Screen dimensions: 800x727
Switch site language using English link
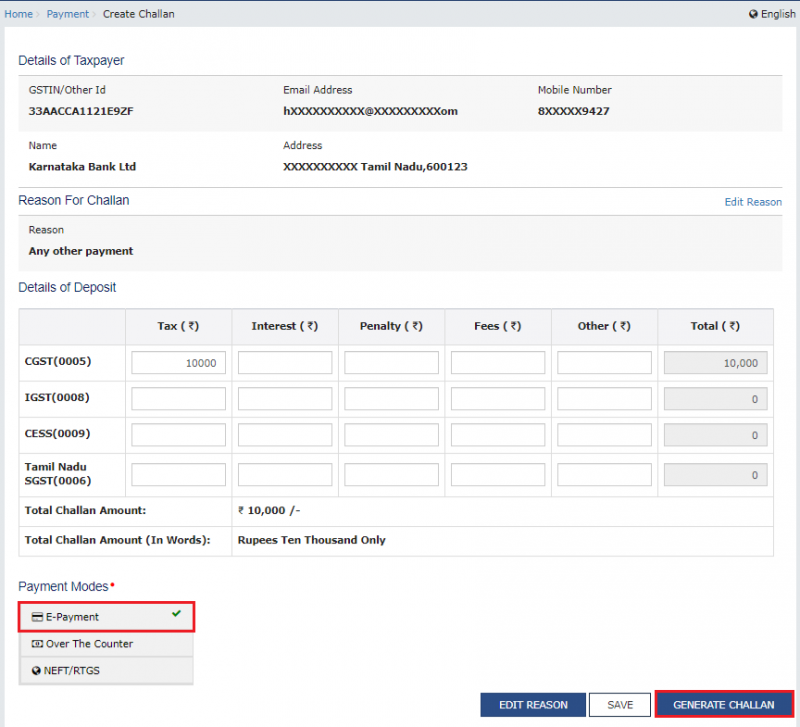pyautogui.click(x=772, y=13)
